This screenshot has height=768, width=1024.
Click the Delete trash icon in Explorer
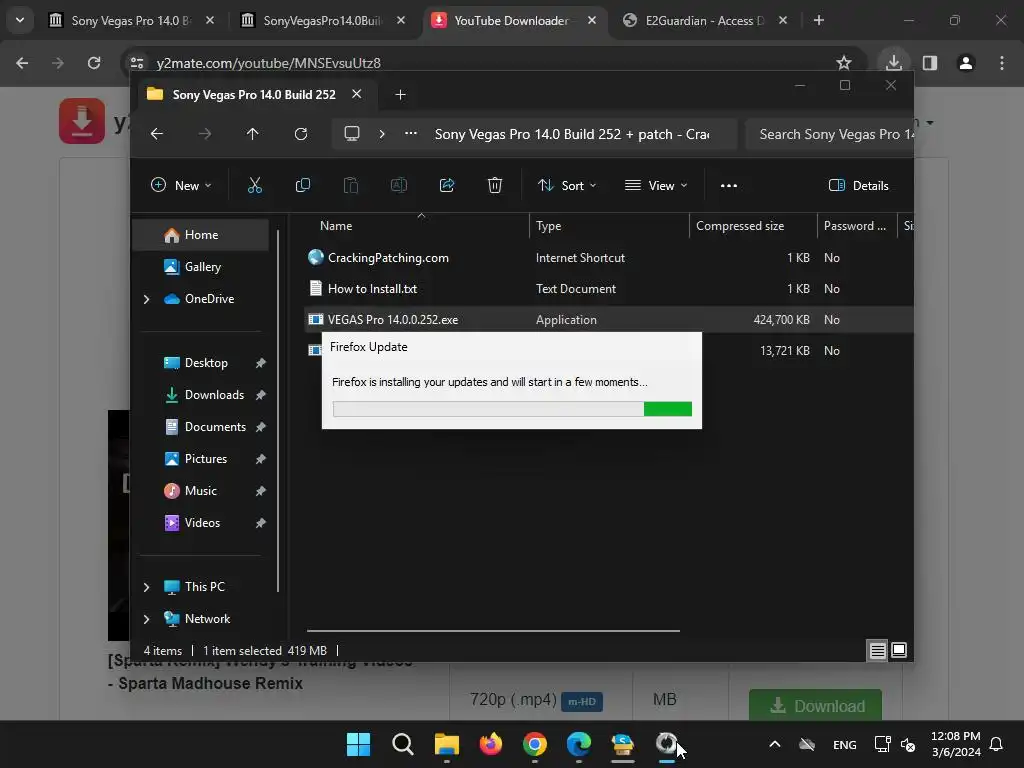tap(494, 185)
